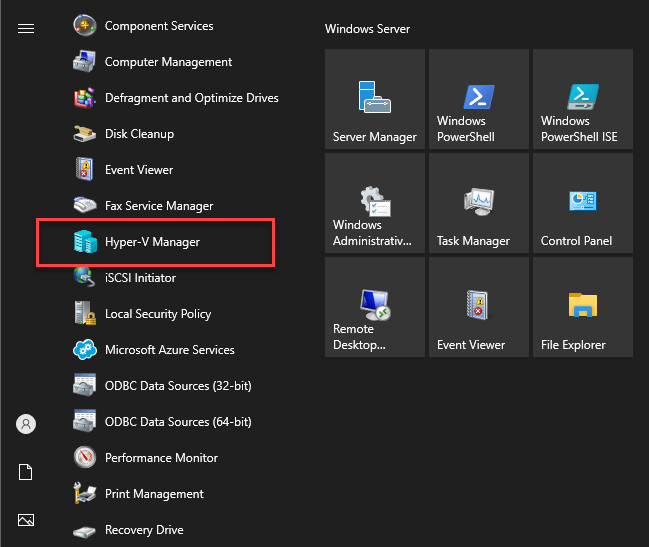This screenshot has height=547, width=649.
Task: Open the Documents shortcut in the sidebar
Action: (x=26, y=472)
